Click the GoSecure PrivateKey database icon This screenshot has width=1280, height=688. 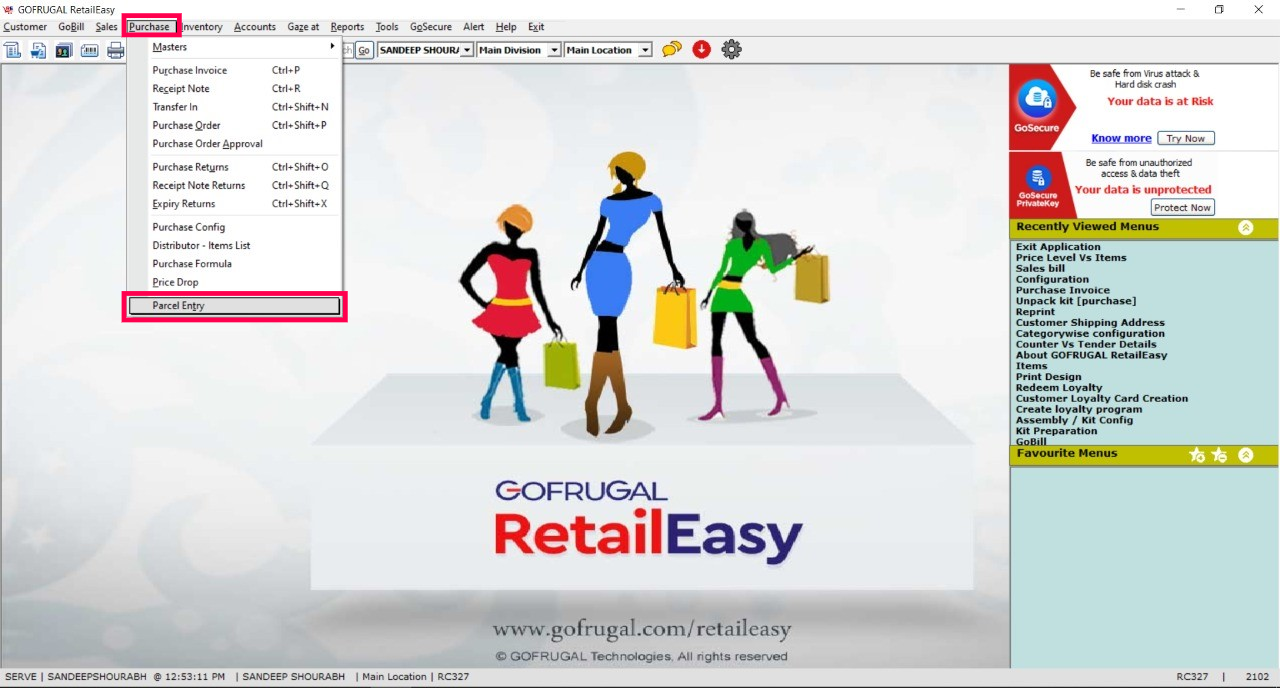pyautogui.click(x=1037, y=177)
